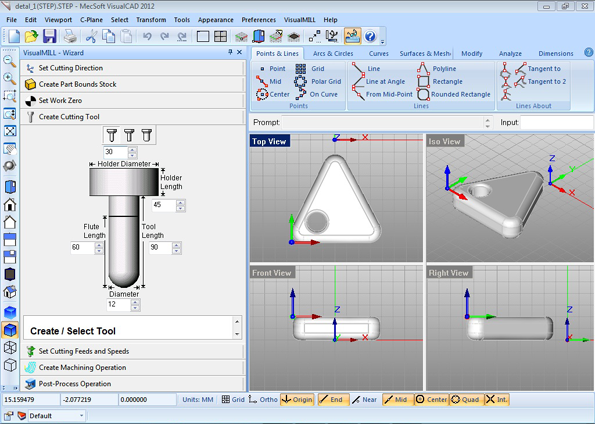Click the Polyline tool

(x=437, y=69)
